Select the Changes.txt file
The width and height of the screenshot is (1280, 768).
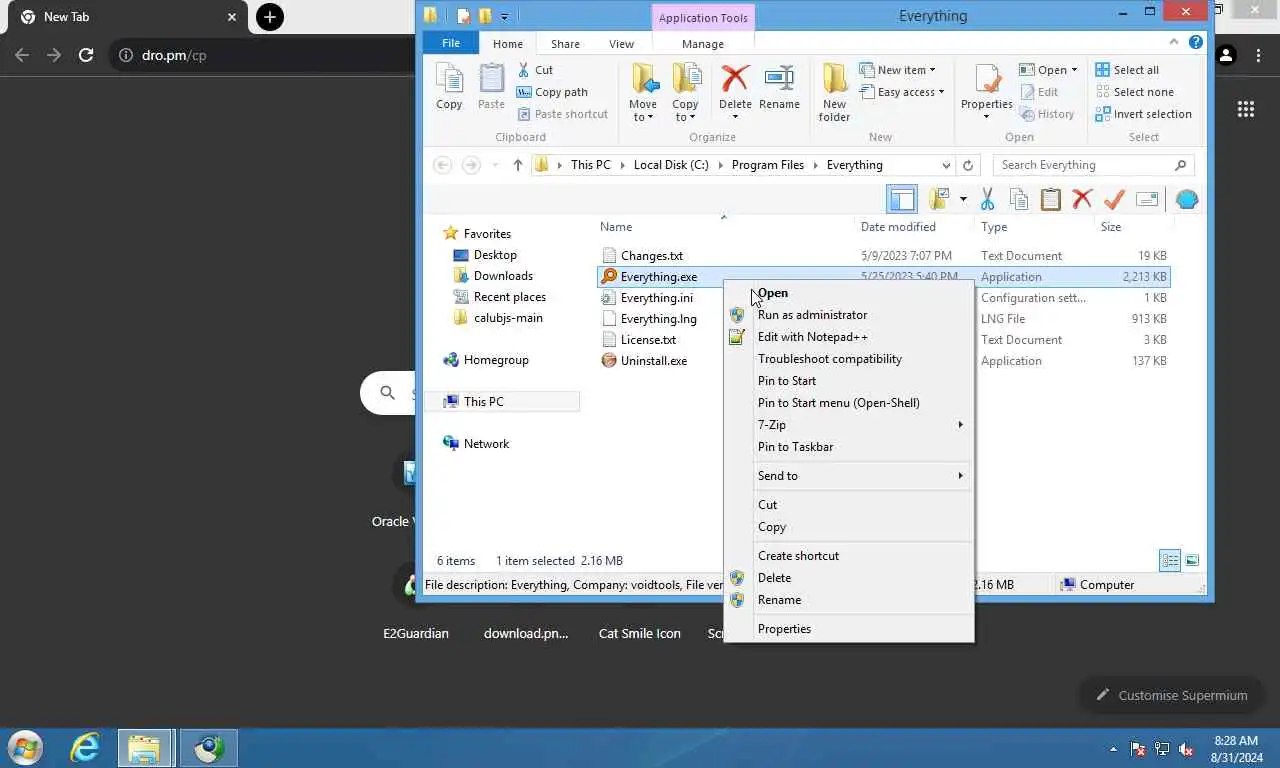(x=651, y=256)
